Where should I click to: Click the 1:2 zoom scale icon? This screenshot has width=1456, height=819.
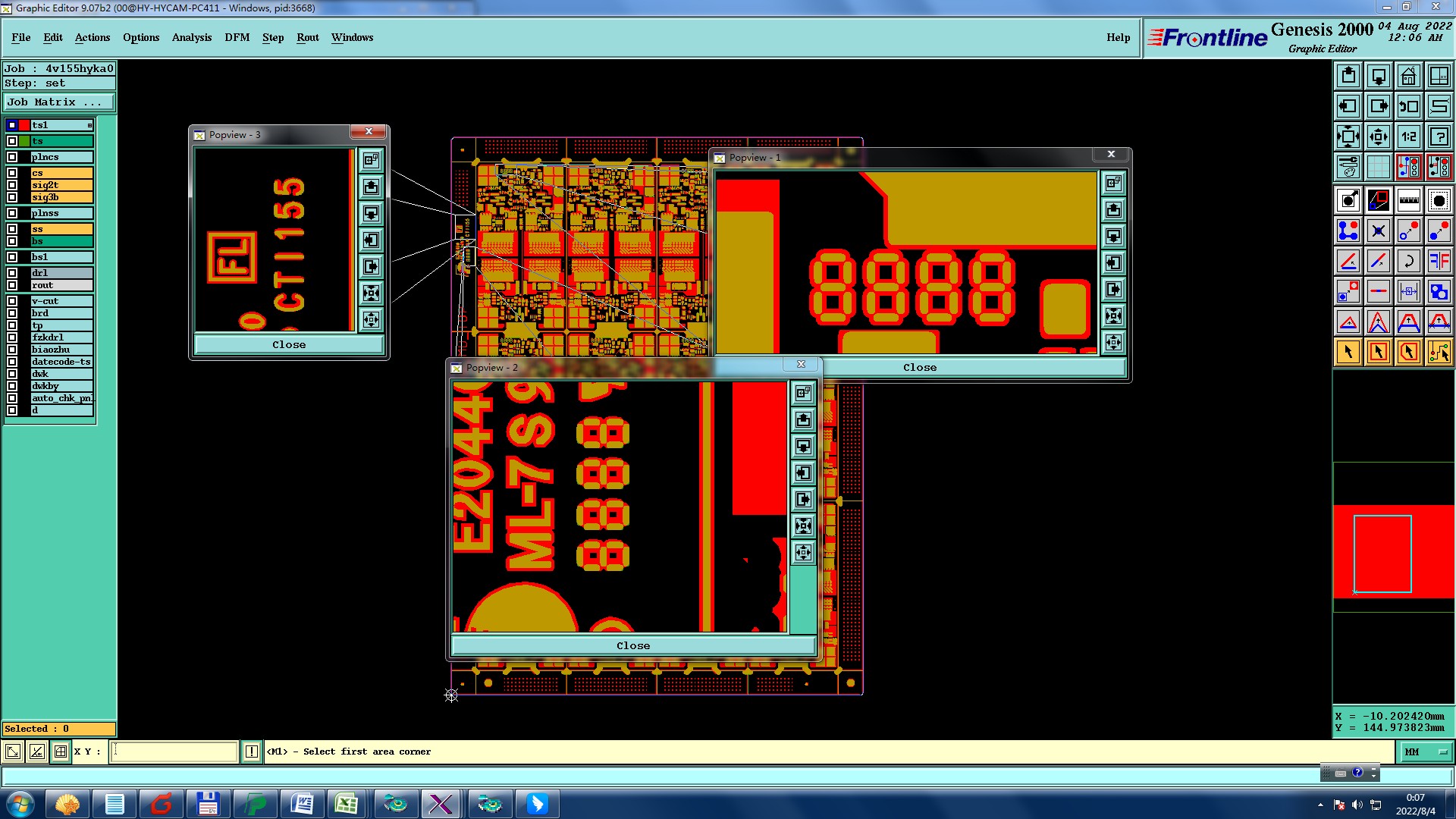coord(1408,136)
